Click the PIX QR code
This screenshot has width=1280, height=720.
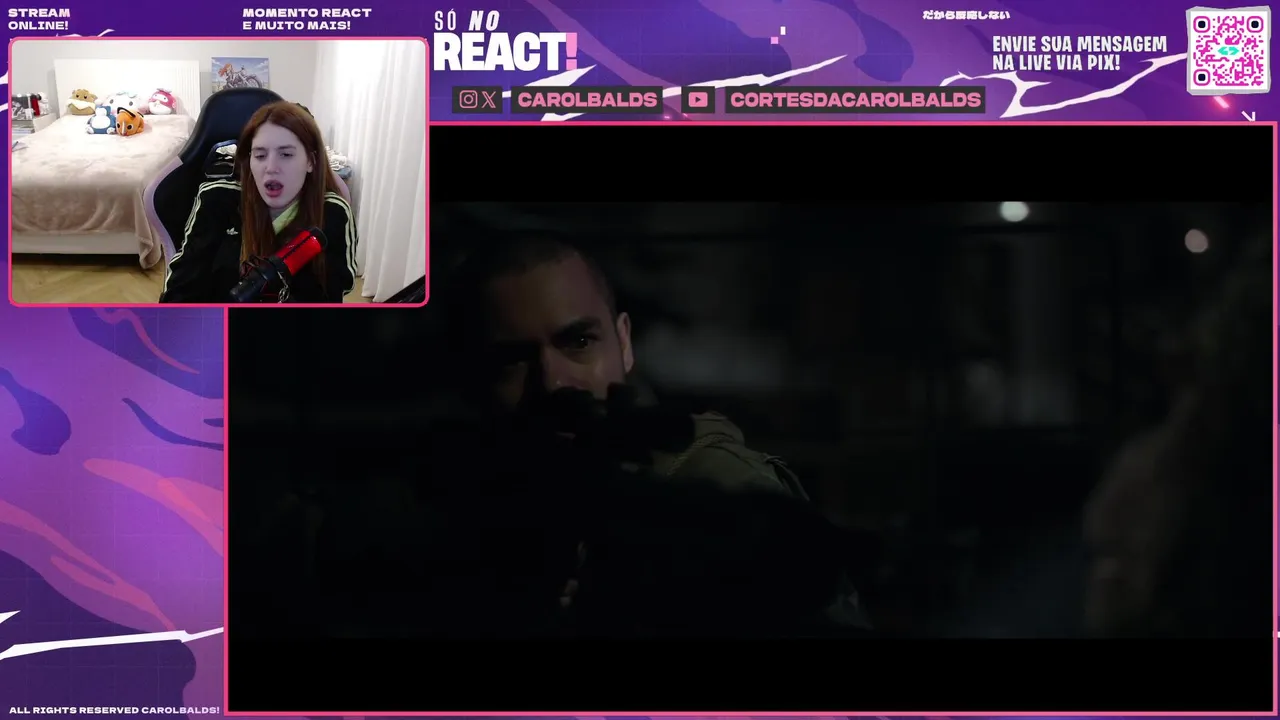coord(1228,50)
